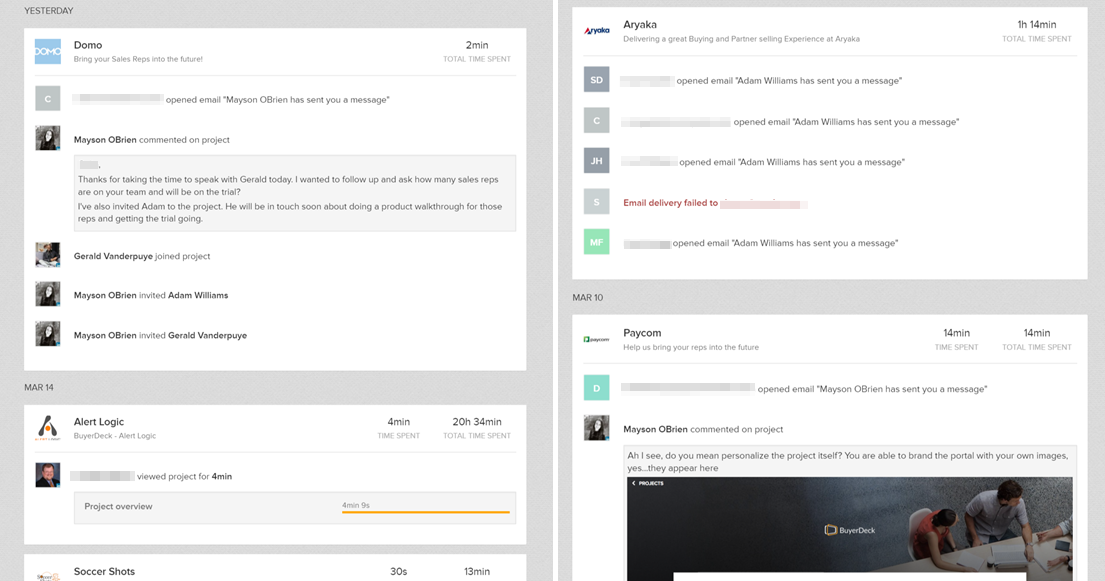Open the Soccer Shots project title

(104, 571)
